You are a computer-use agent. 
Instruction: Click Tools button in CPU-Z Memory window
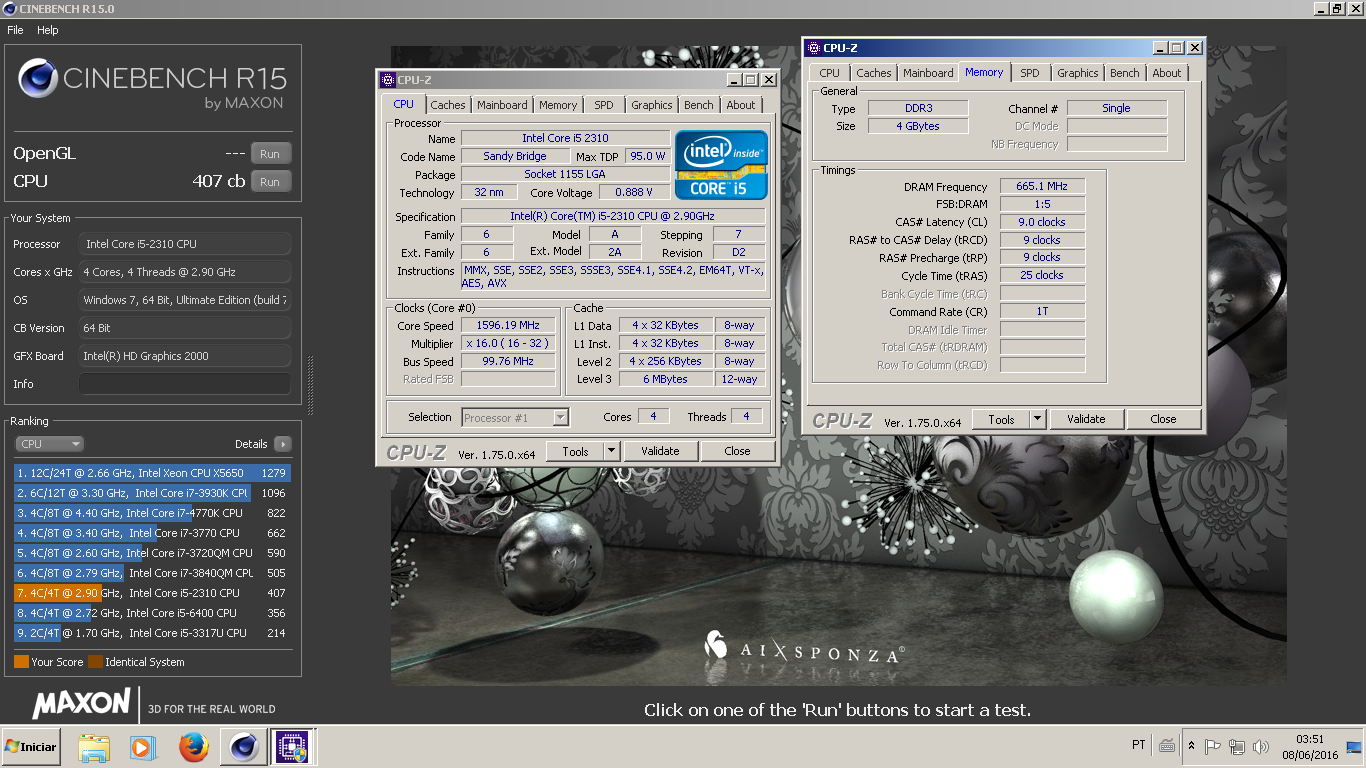[1001, 420]
